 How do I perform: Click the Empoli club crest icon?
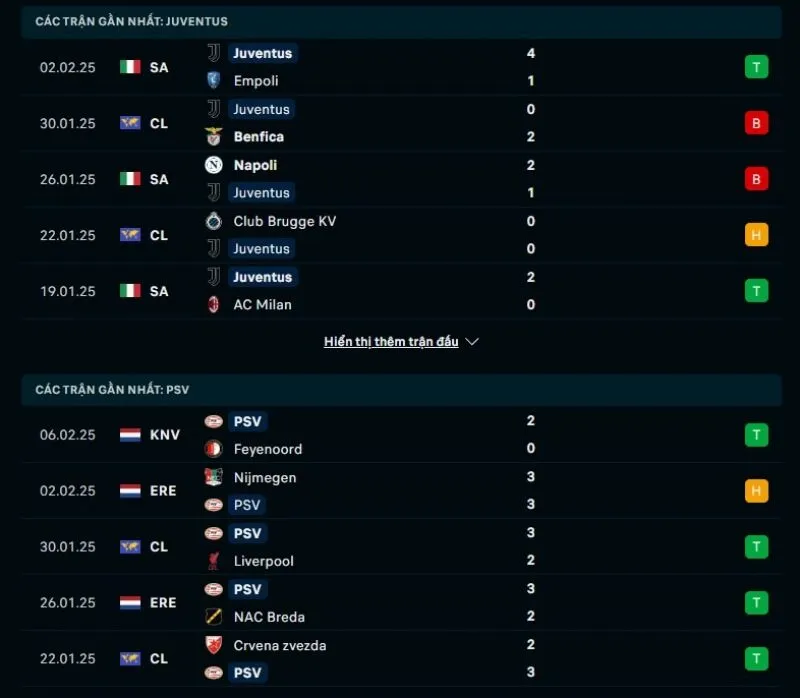point(213,81)
